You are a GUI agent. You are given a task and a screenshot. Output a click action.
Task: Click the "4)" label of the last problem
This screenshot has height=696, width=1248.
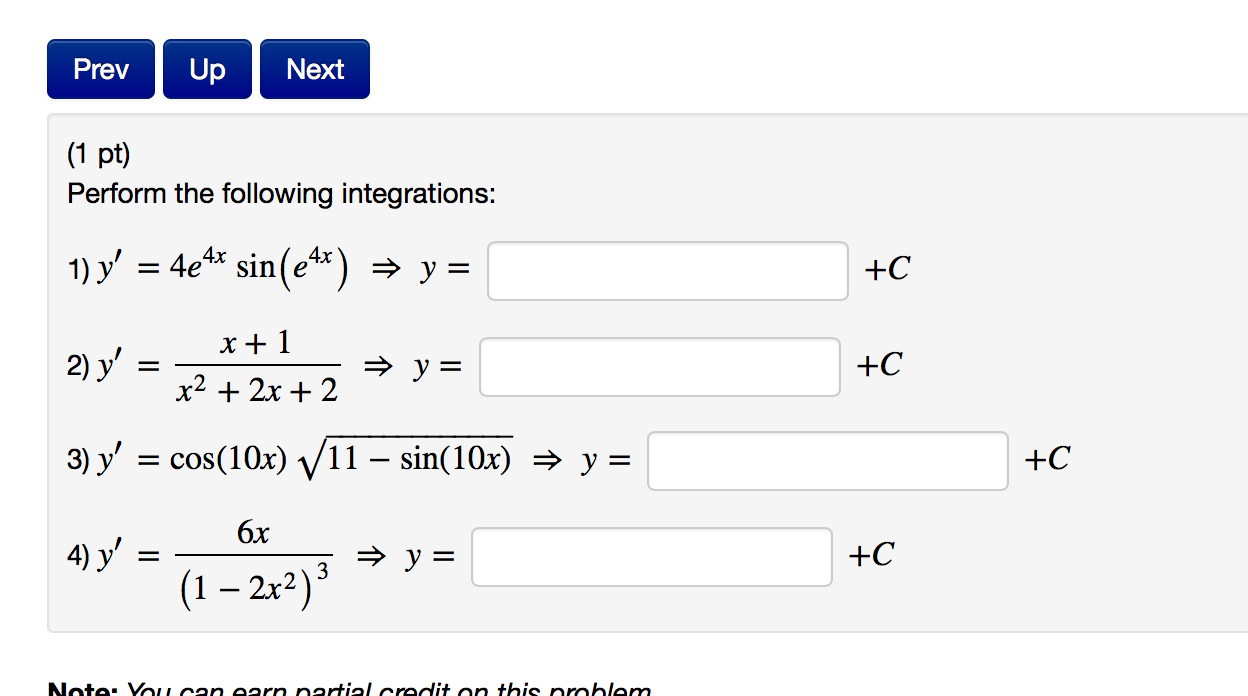tap(77, 557)
